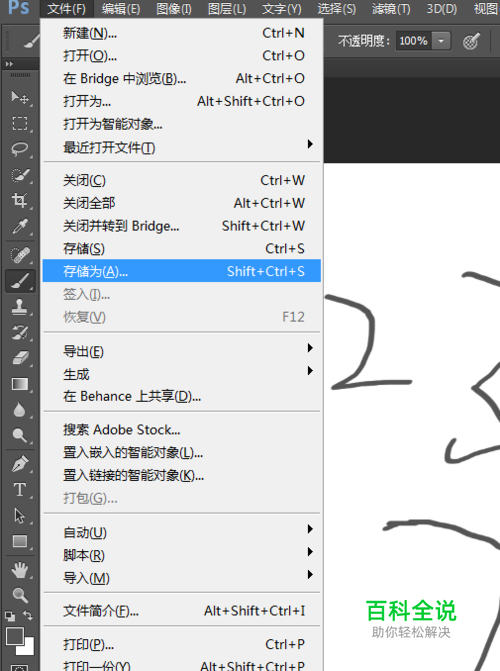The width and height of the screenshot is (500, 671).
Task: Select the Eyedropper tool
Action: point(20,226)
